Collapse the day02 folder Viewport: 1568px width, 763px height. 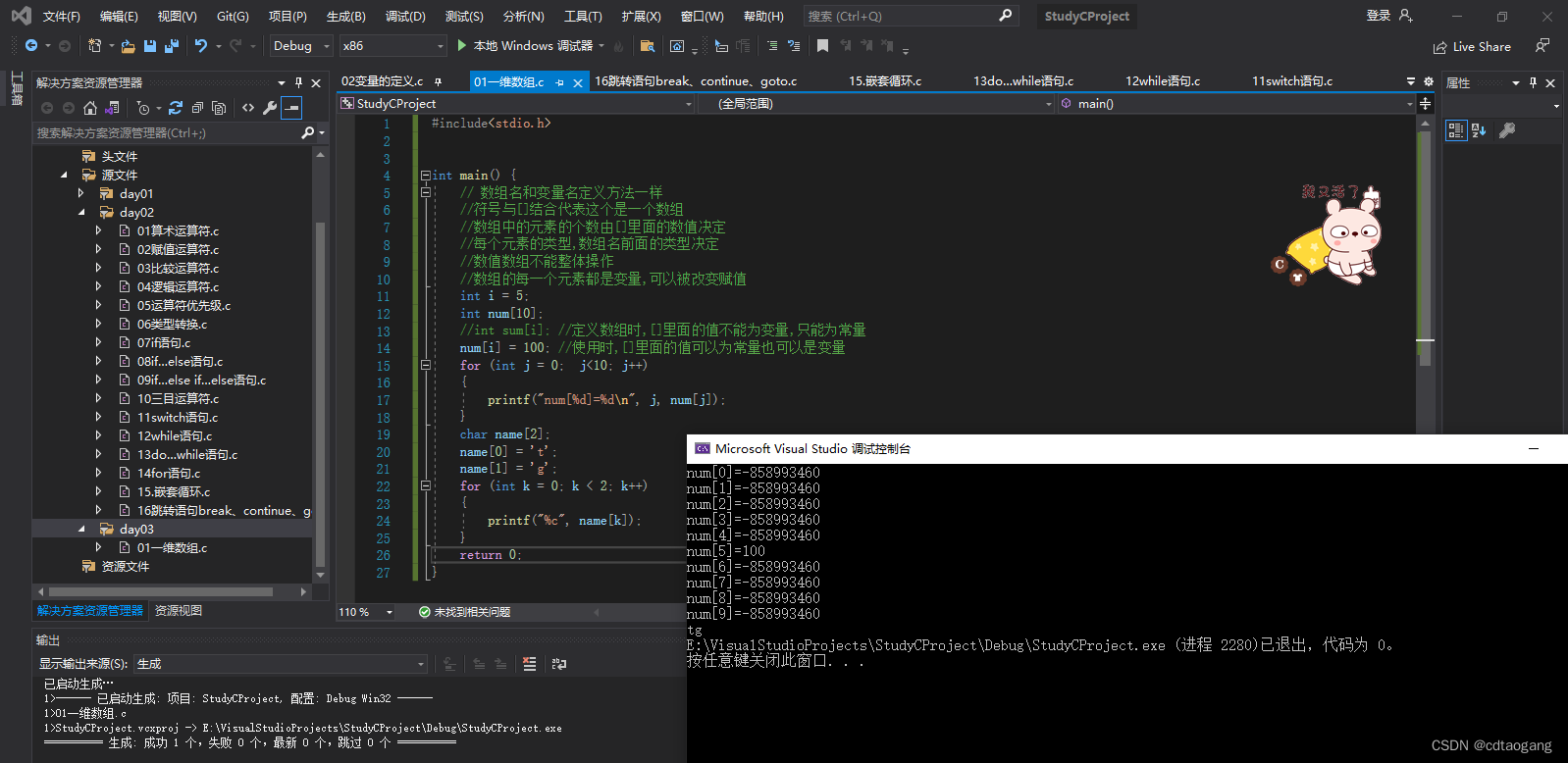[81, 213]
